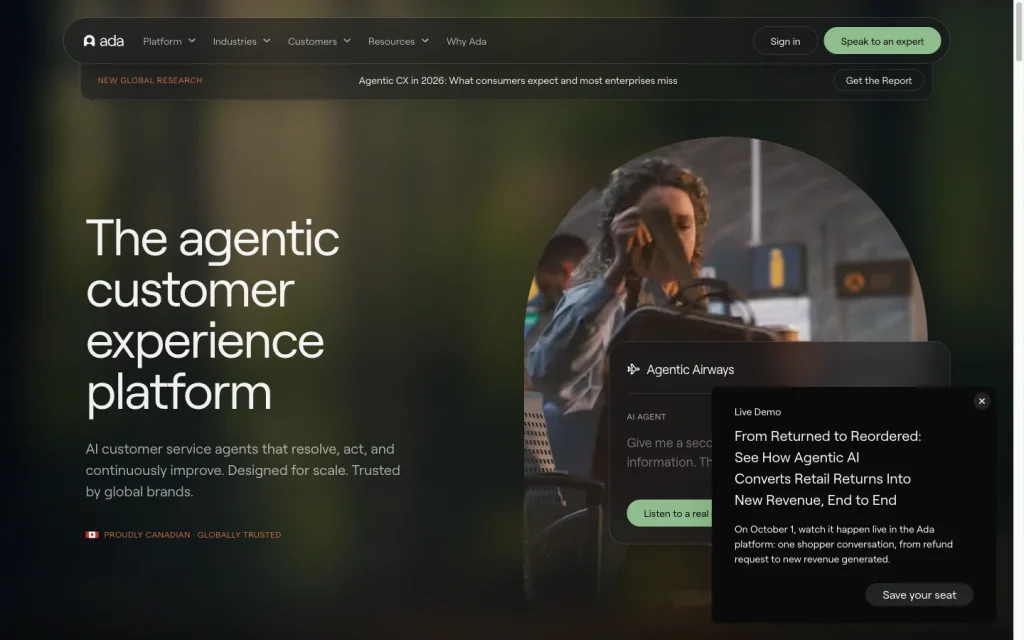Click the On October 1 description paragraph

pos(843,544)
